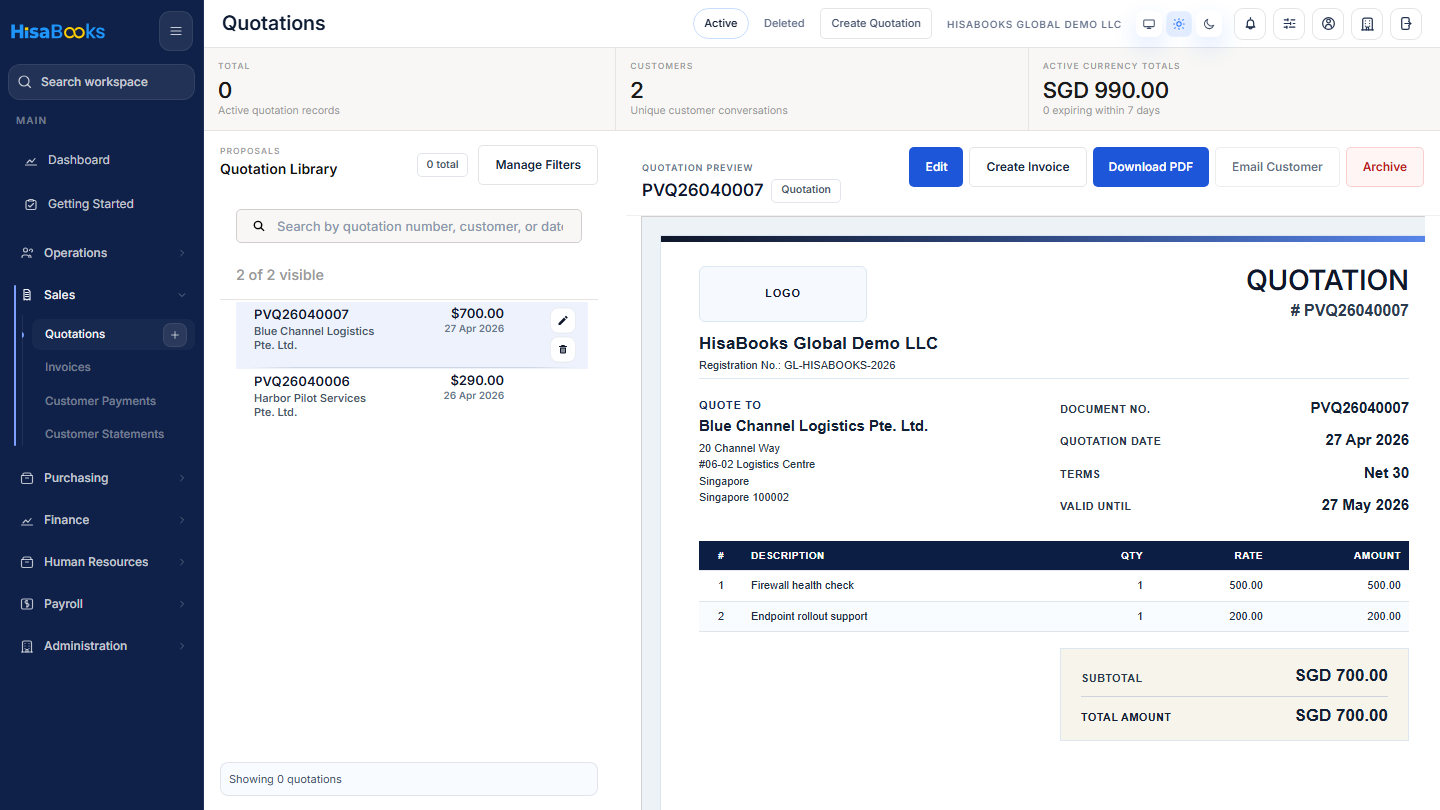Click the Purchasing box icon
Image resolution: width=1440 pixels, height=810 pixels.
(x=27, y=478)
